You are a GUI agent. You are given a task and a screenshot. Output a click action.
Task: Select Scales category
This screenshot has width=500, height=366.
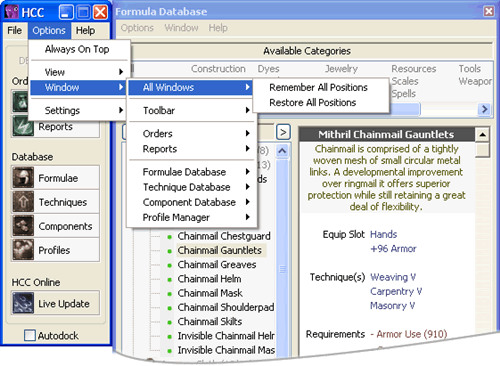point(405,81)
